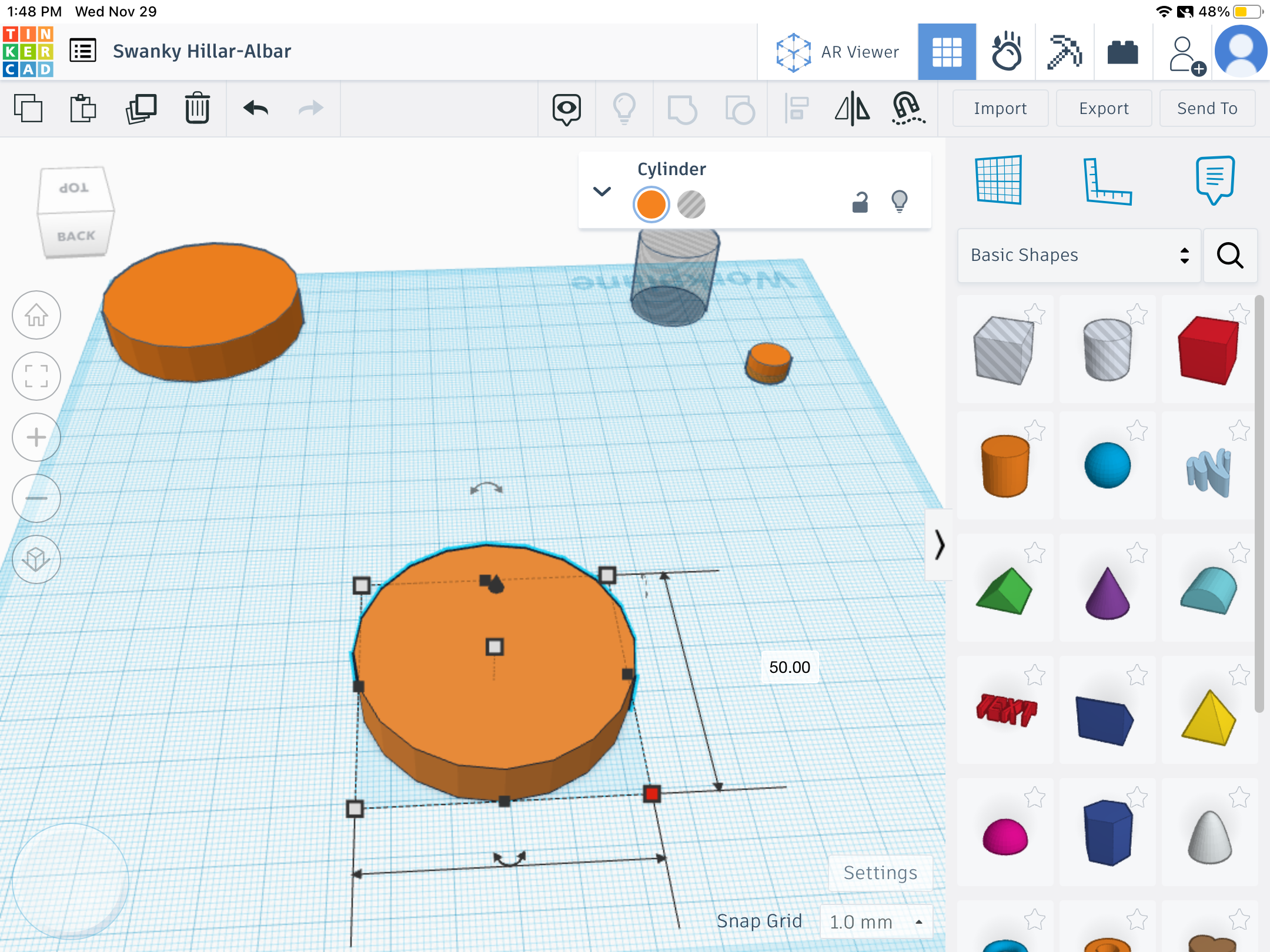Toggle Show All lightbulb in toolbar

pos(624,109)
